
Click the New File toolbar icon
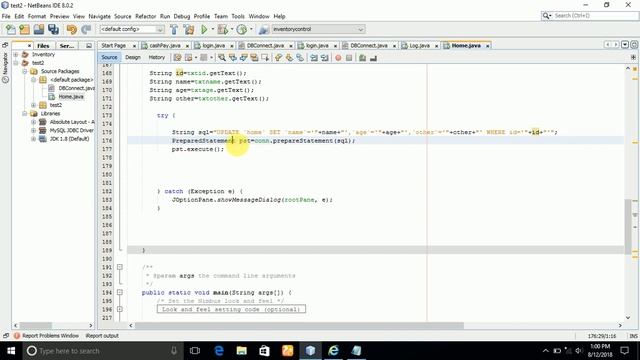11,29
